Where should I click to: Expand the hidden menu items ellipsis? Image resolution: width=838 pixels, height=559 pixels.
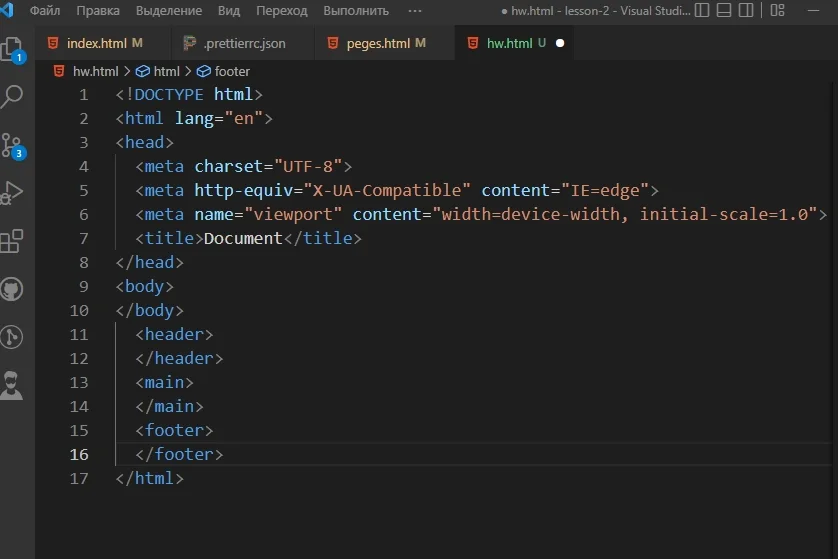tap(415, 11)
